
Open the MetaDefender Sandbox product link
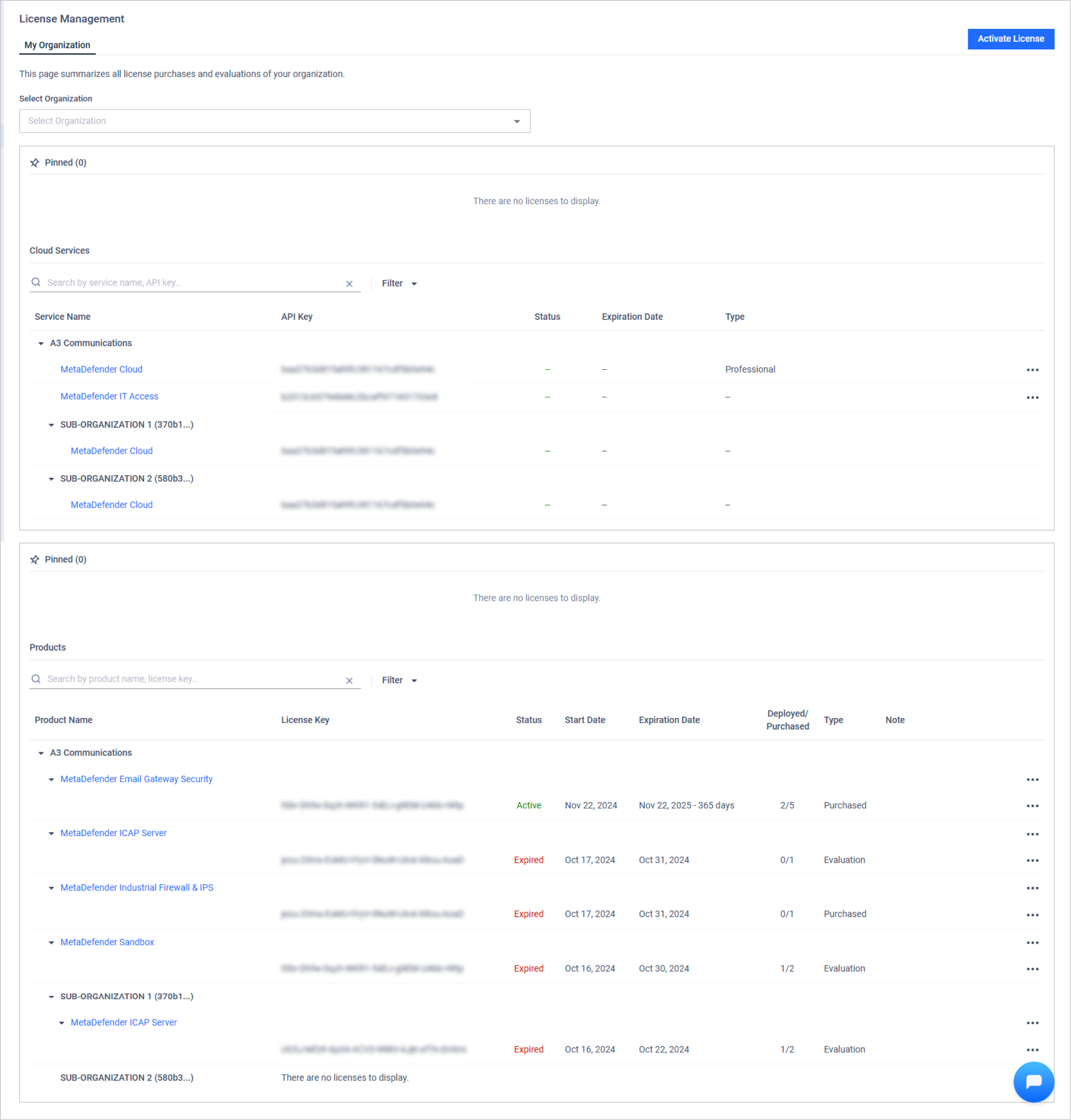(x=107, y=942)
